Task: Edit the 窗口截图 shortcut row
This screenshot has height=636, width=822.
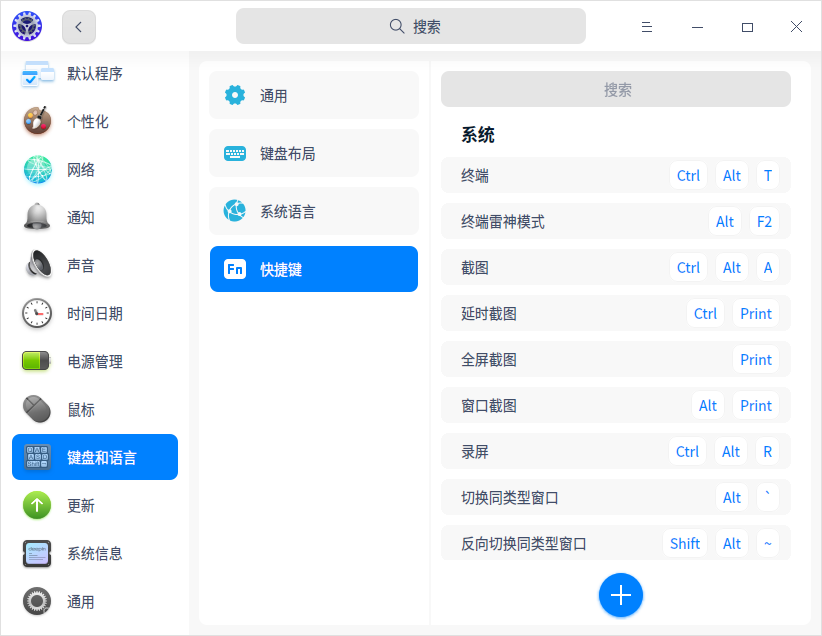Action: tap(615, 405)
